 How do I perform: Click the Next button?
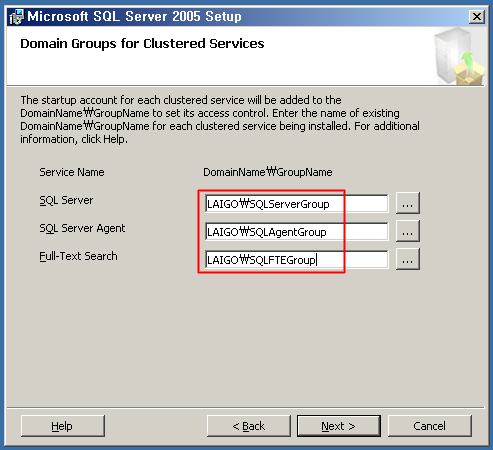(x=339, y=426)
